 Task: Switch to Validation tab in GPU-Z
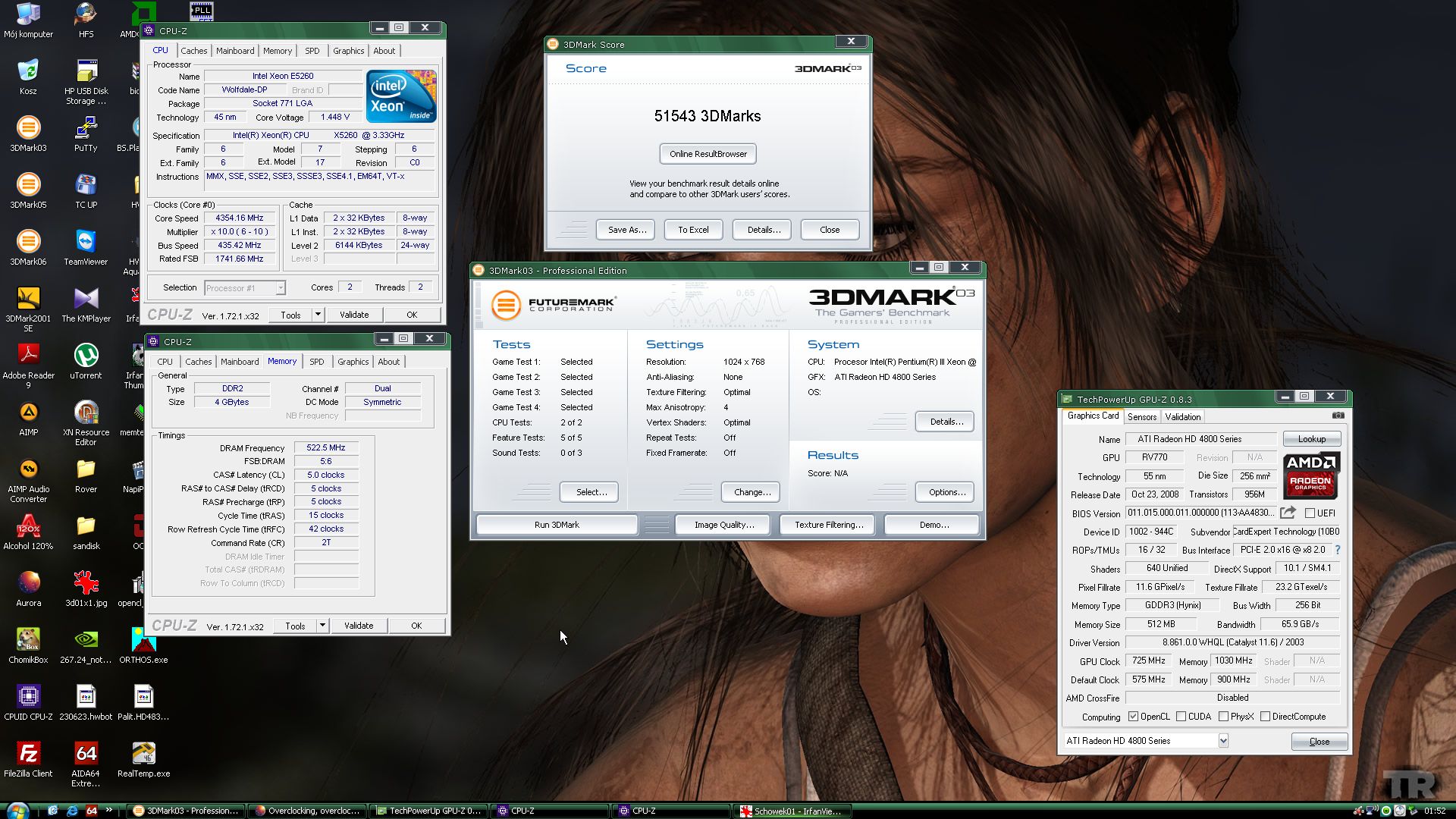[x=1183, y=417]
